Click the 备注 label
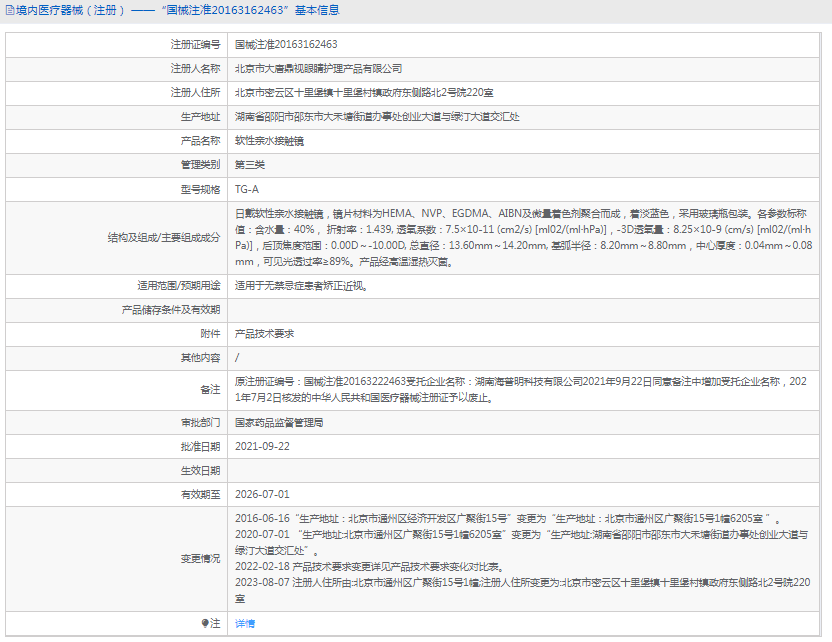 click(210, 390)
